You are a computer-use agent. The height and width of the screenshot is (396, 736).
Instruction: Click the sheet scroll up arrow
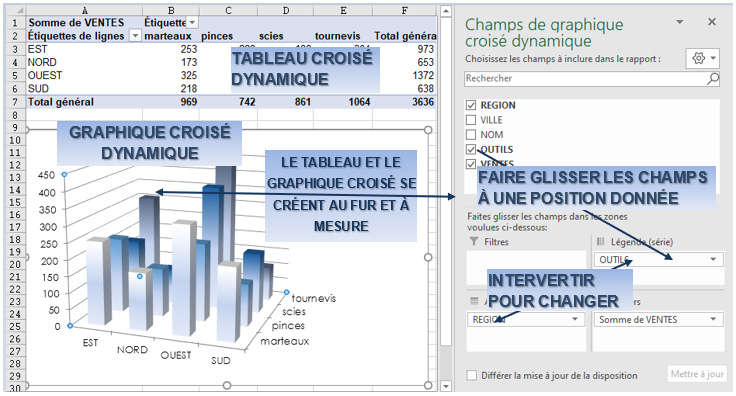445,11
